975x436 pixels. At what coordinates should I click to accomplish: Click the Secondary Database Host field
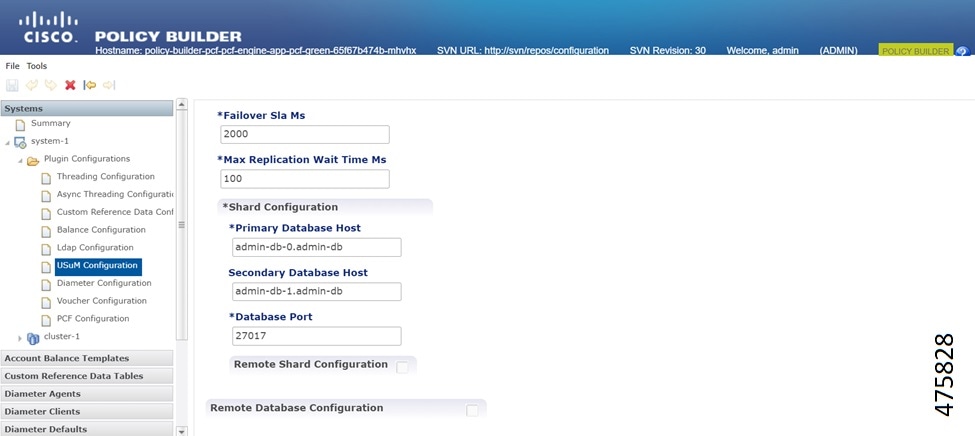point(317,292)
